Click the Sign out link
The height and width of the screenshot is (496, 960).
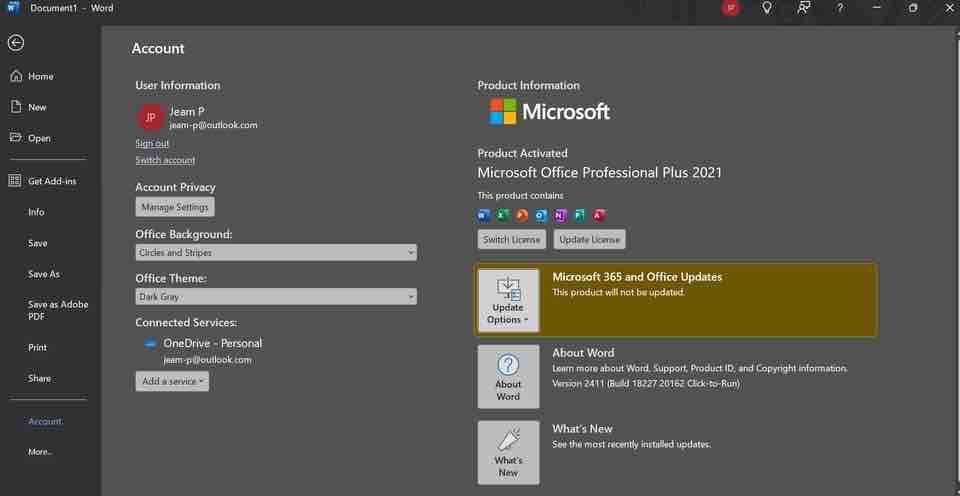(x=152, y=143)
